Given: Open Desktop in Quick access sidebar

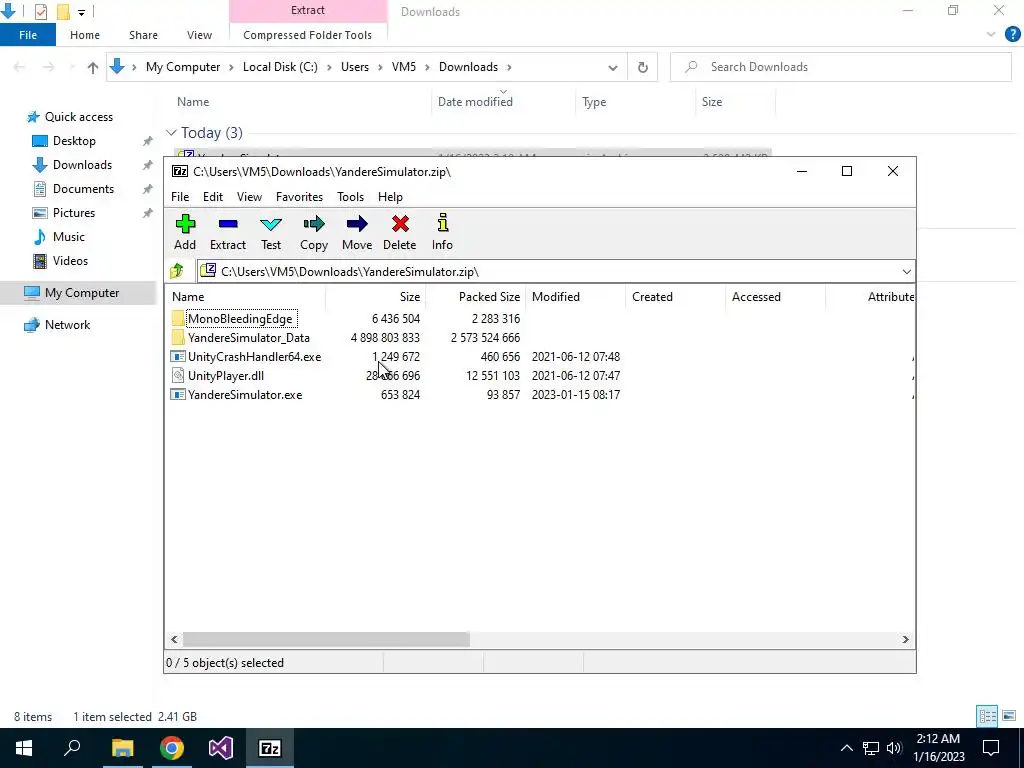Looking at the screenshot, I should point(74,141).
